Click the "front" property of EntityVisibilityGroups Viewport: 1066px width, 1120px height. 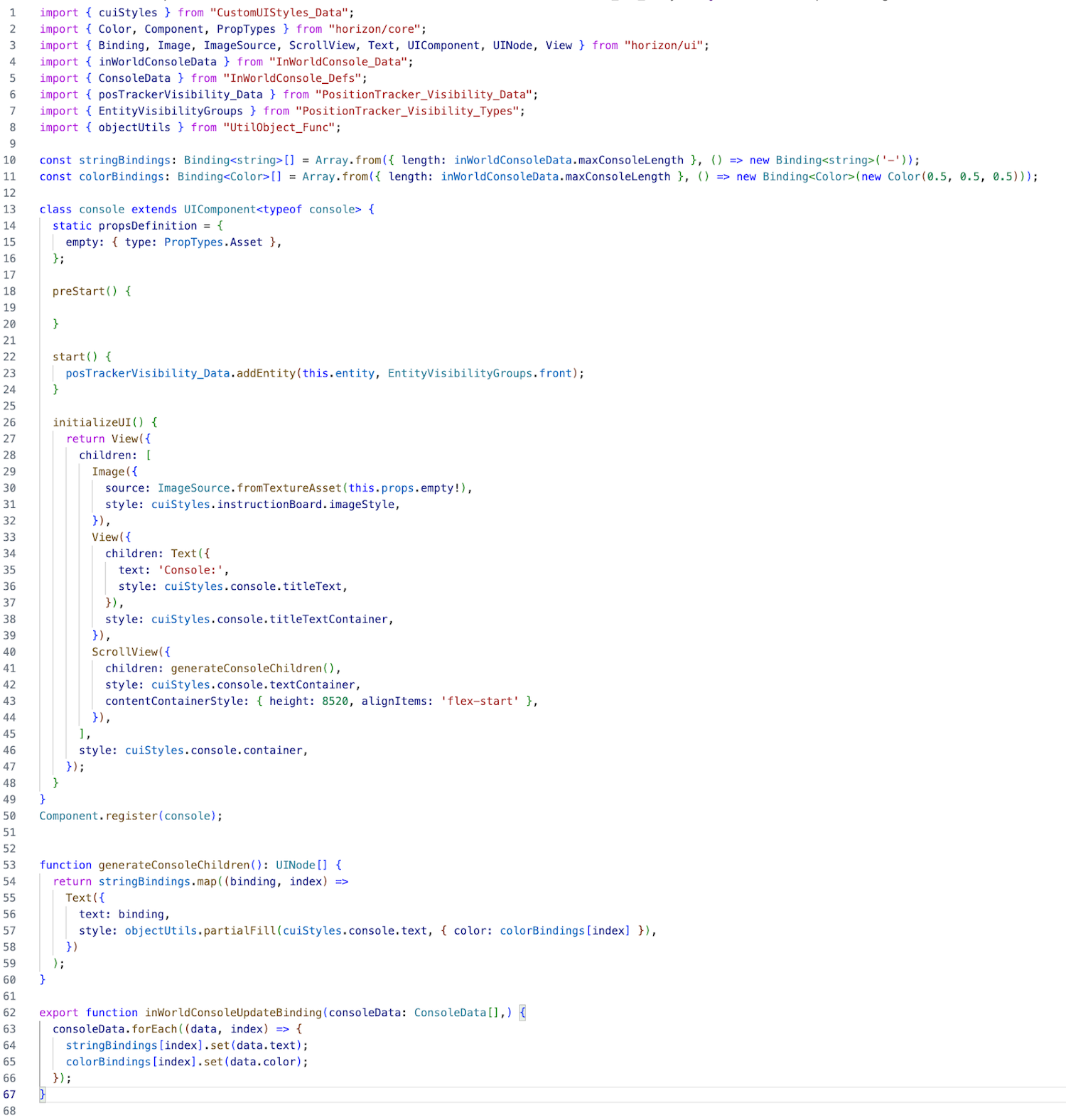pyautogui.click(x=555, y=373)
